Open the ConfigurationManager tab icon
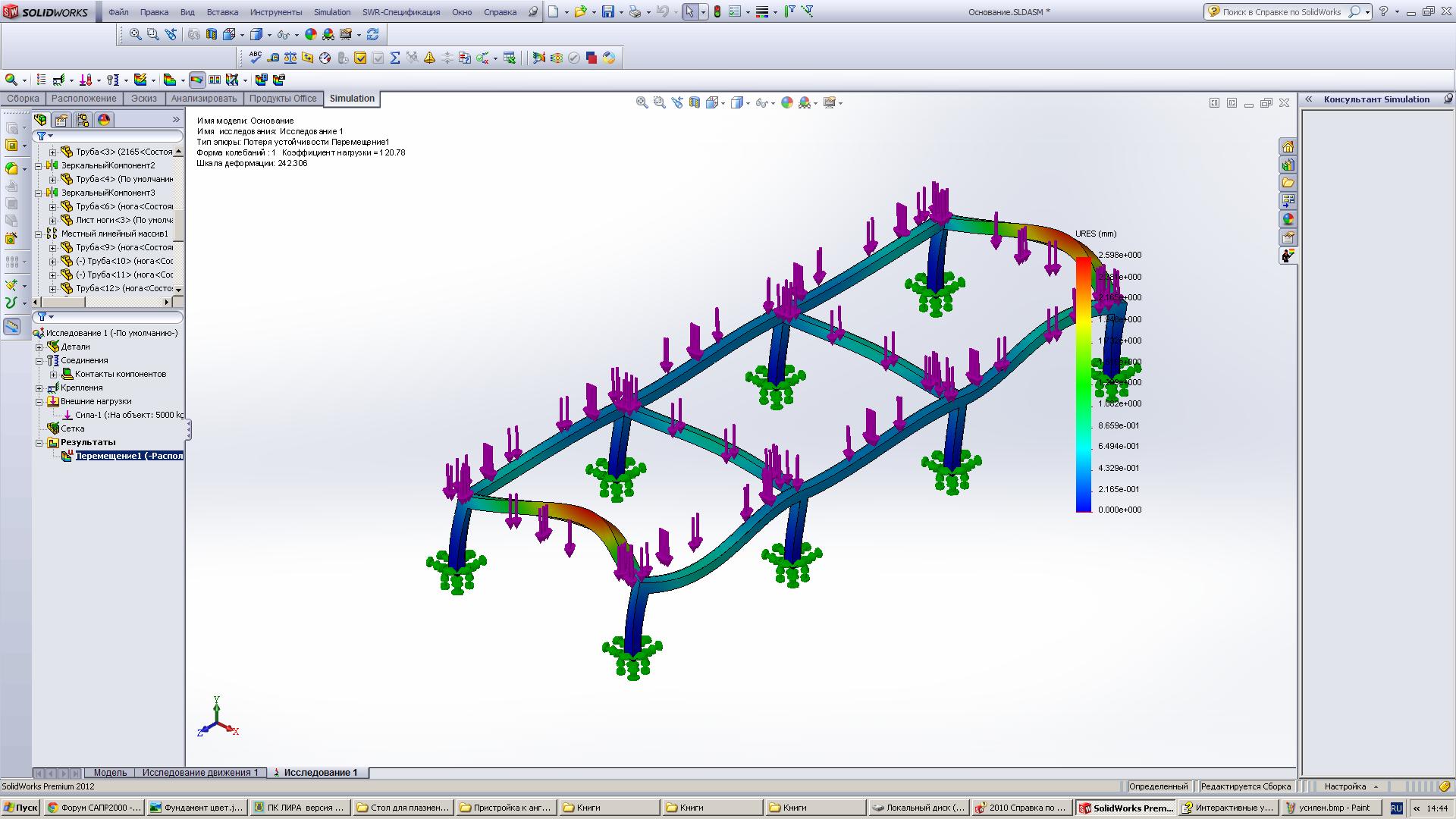Viewport: 1456px width, 819px height. [x=83, y=120]
